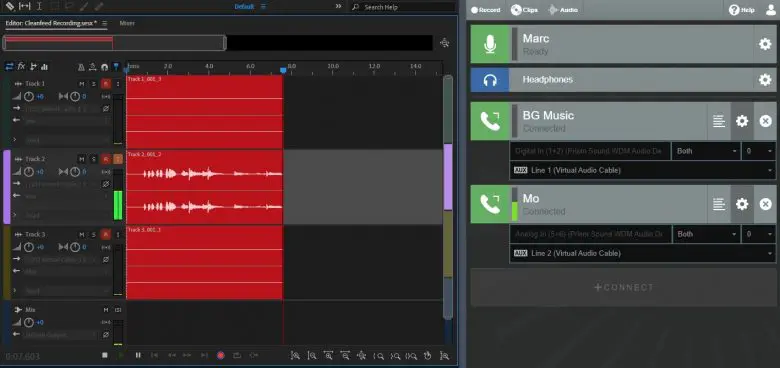Switch to the Mixer tab
This screenshot has width=780, height=368.
pyautogui.click(x=127, y=23)
